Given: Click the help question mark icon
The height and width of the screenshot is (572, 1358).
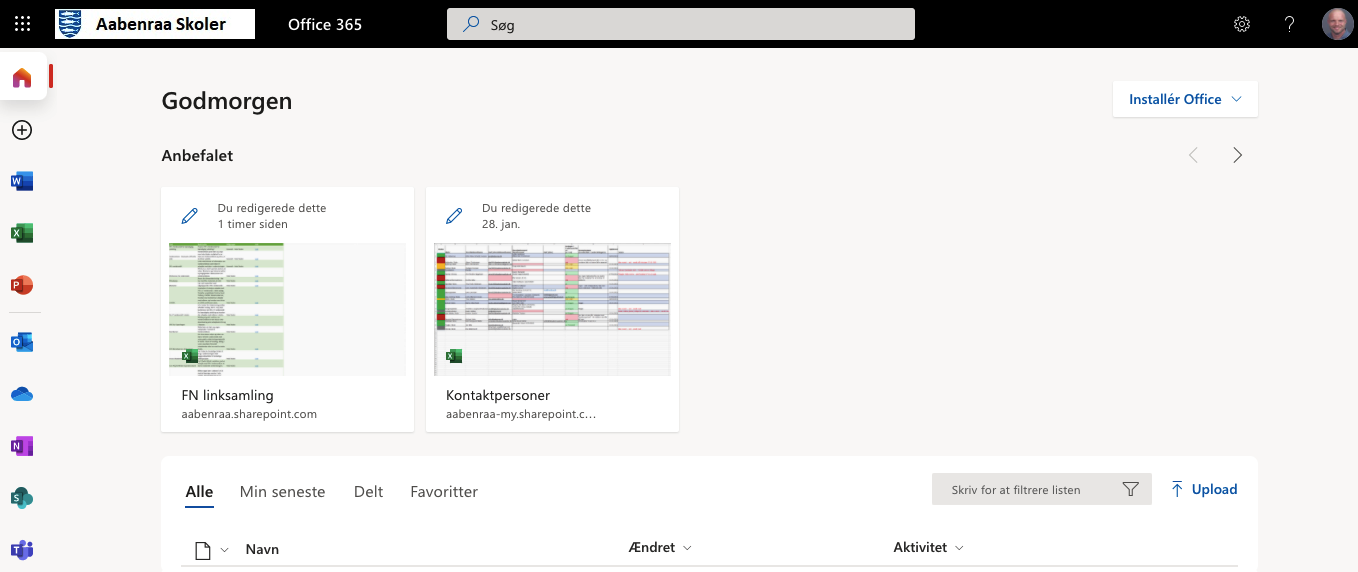Looking at the screenshot, I should [1290, 24].
